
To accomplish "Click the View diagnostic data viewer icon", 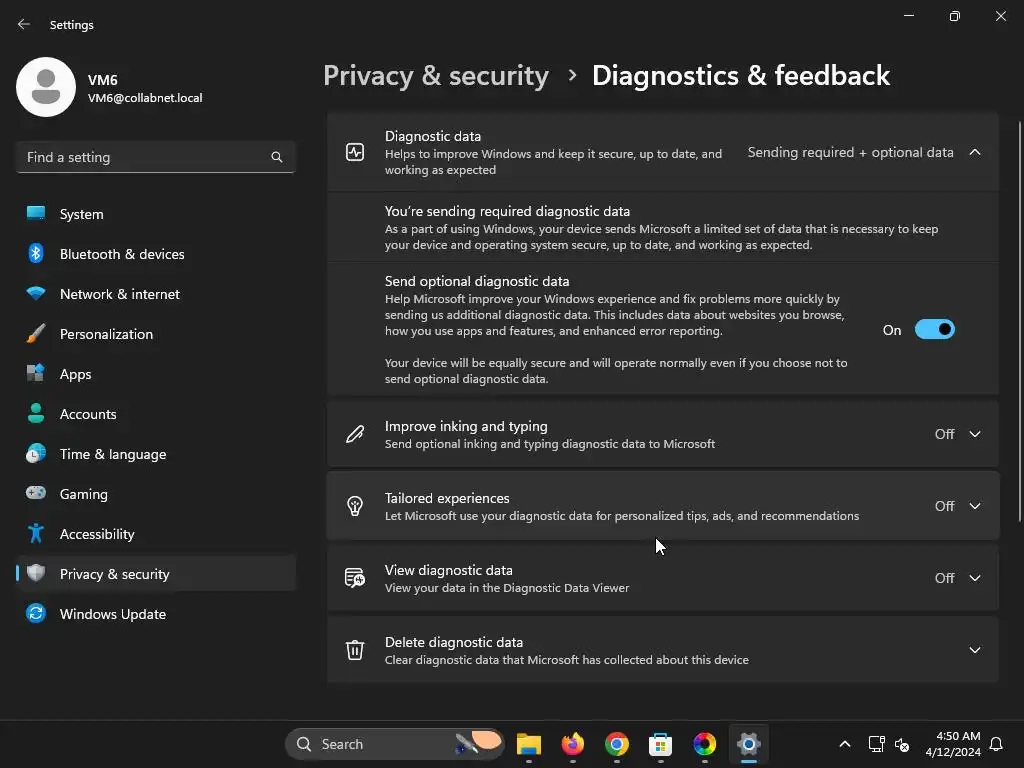I will point(355,578).
